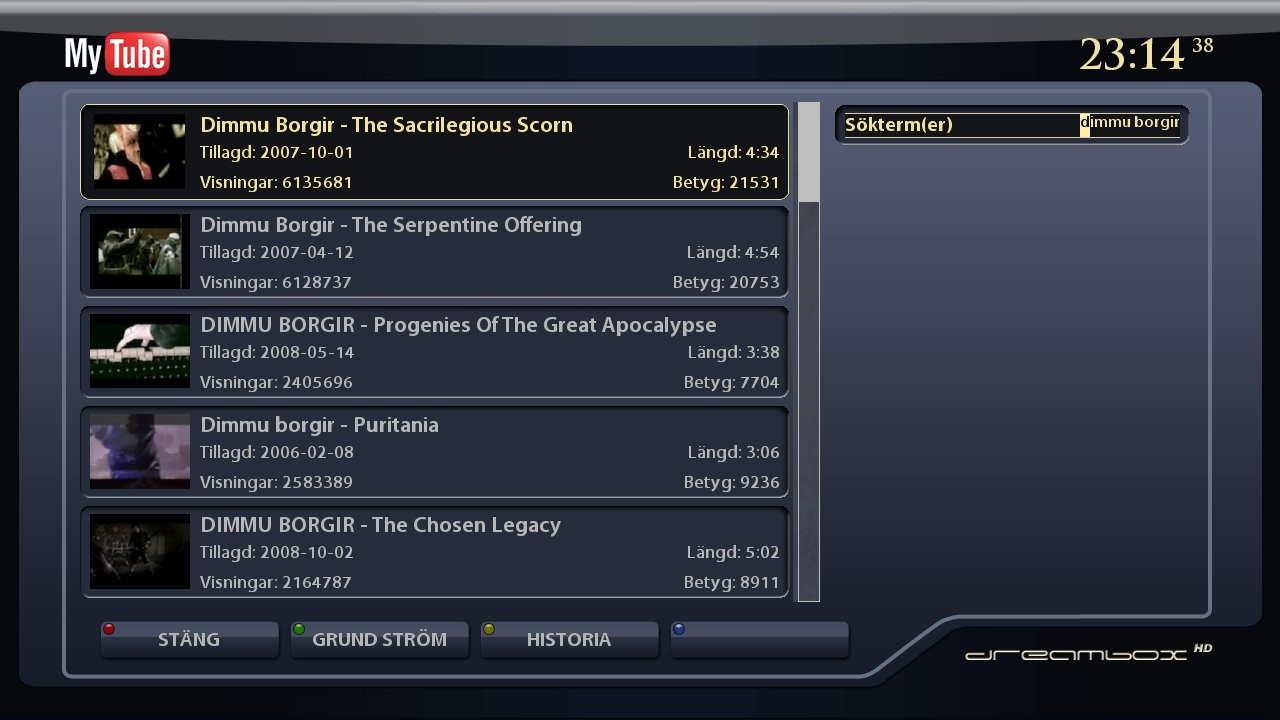Click the red dot on STÄNG button

click(109, 629)
